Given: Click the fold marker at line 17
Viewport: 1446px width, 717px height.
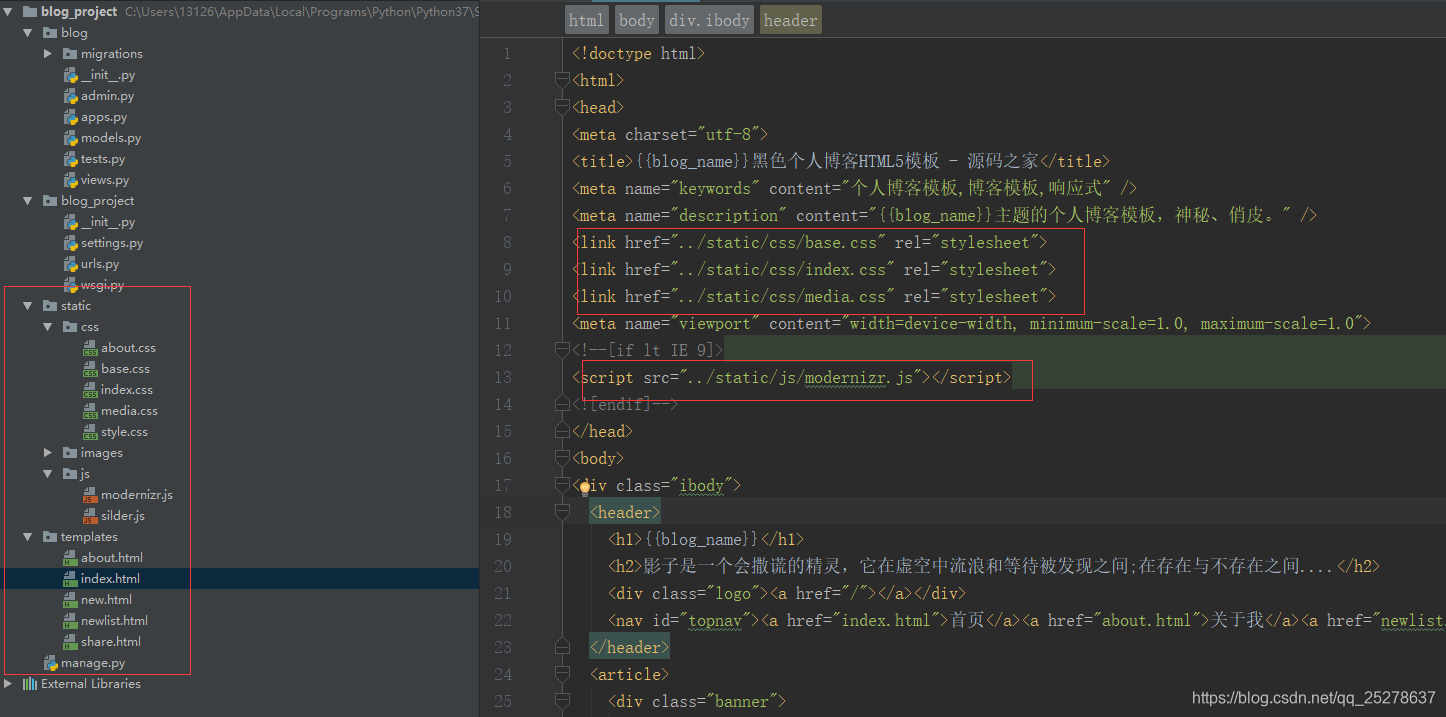Looking at the screenshot, I should pos(562,485).
